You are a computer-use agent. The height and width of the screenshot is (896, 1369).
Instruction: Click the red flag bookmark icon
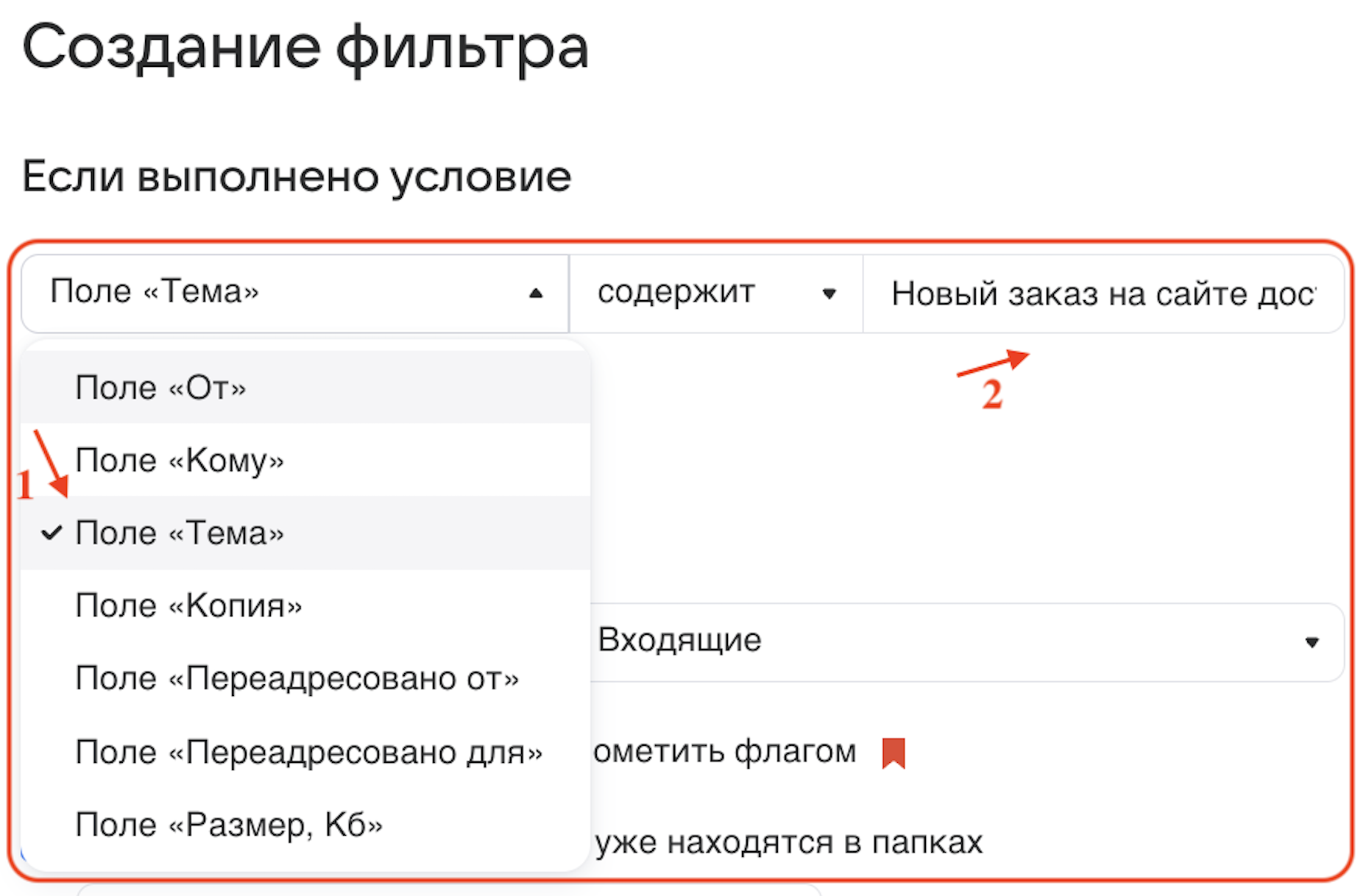coord(893,753)
